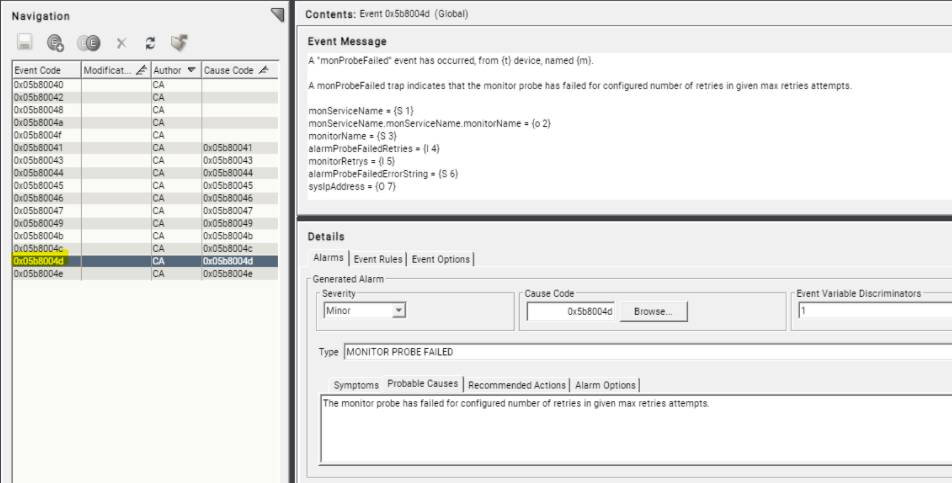Click the sort indicator on Cause Code column

tap(264, 70)
